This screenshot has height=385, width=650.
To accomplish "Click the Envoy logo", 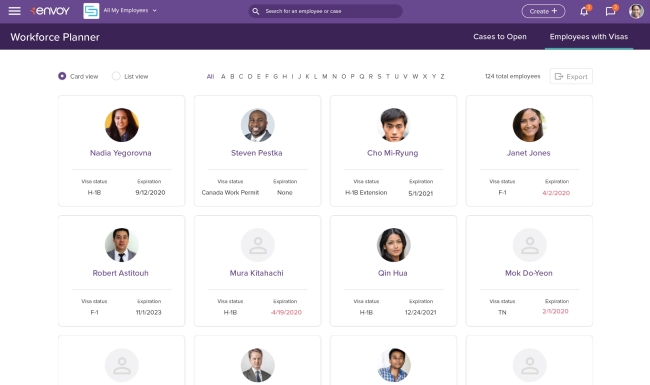I will (50, 11).
